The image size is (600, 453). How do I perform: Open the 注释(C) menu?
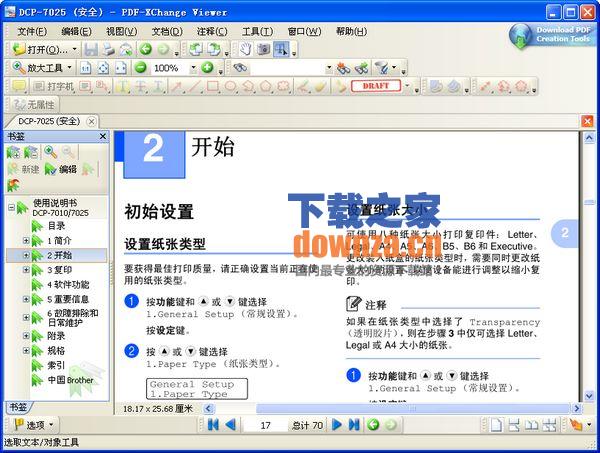point(212,31)
